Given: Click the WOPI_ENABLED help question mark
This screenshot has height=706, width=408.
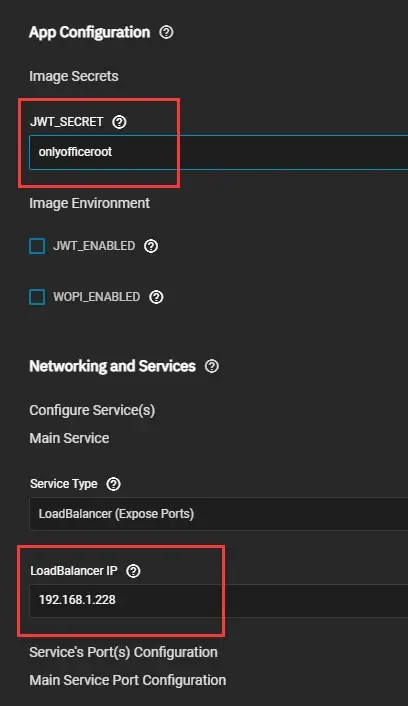Looking at the screenshot, I should pos(156,297).
